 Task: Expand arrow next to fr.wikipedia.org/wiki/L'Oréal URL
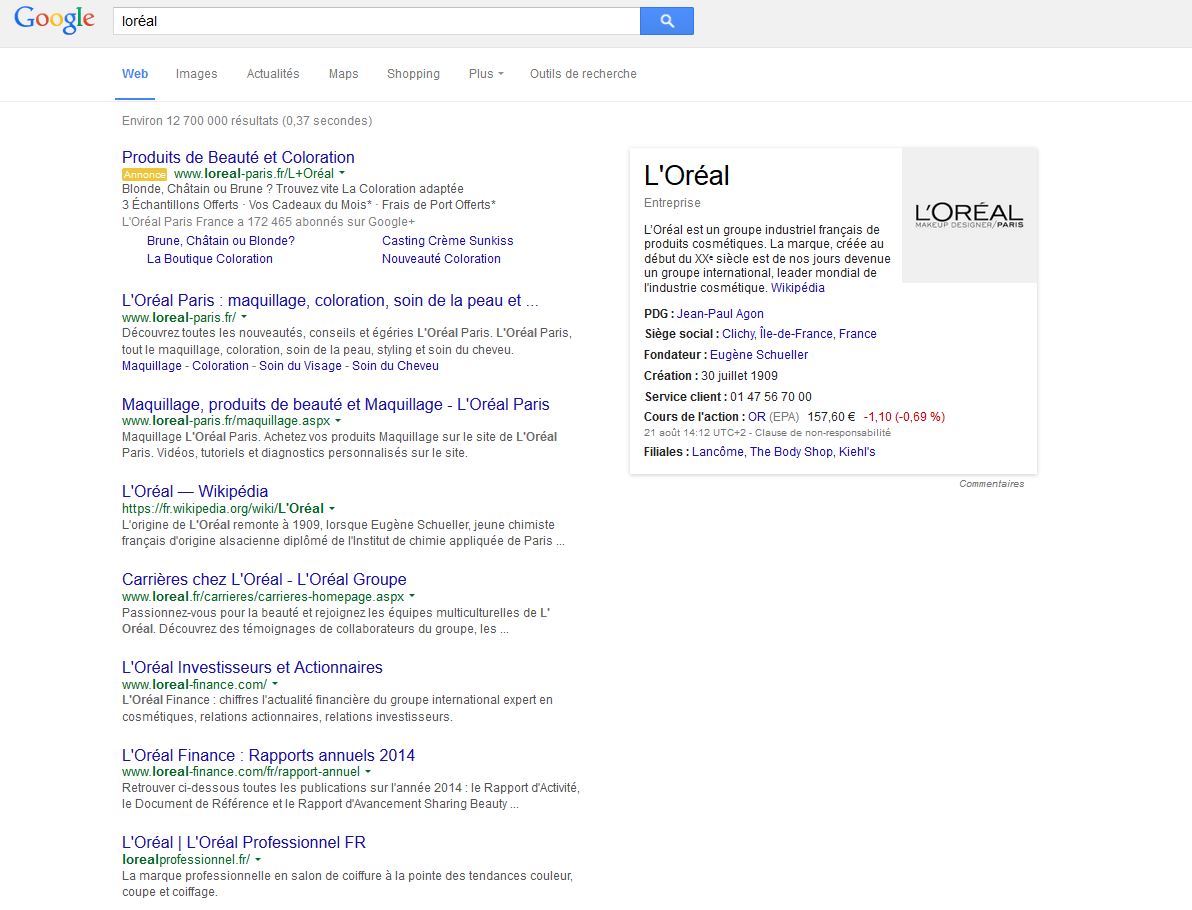pyautogui.click(x=332, y=508)
